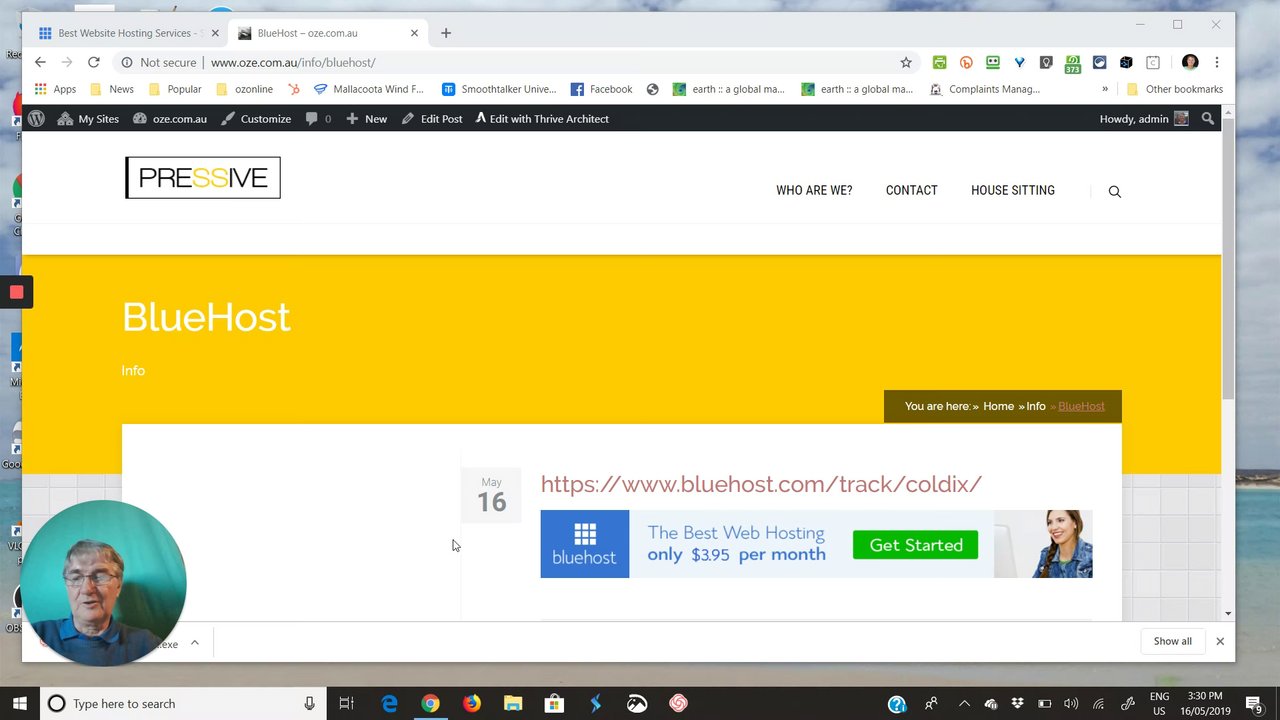Open Action Center notifications
1280x720 pixels.
1254,703
